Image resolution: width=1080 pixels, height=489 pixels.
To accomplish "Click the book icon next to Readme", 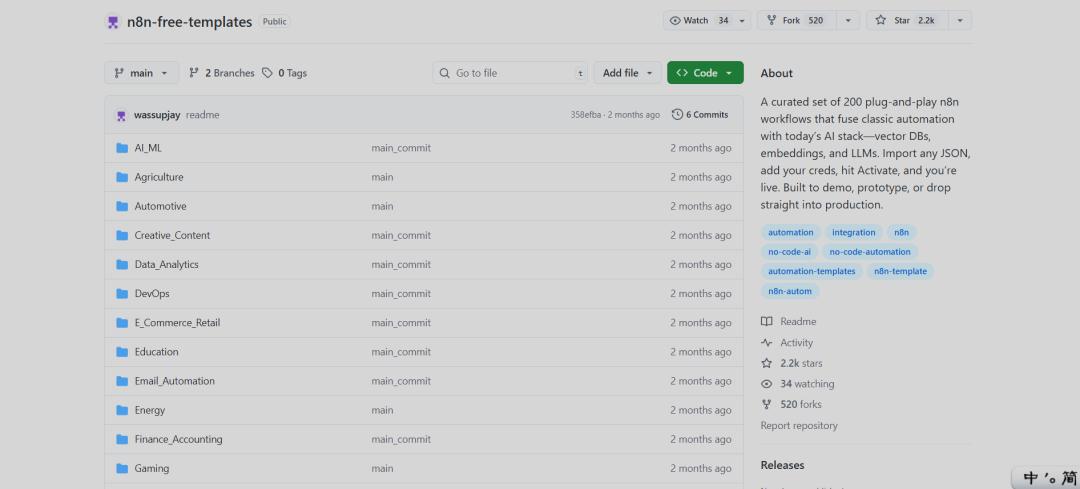I will (x=767, y=322).
